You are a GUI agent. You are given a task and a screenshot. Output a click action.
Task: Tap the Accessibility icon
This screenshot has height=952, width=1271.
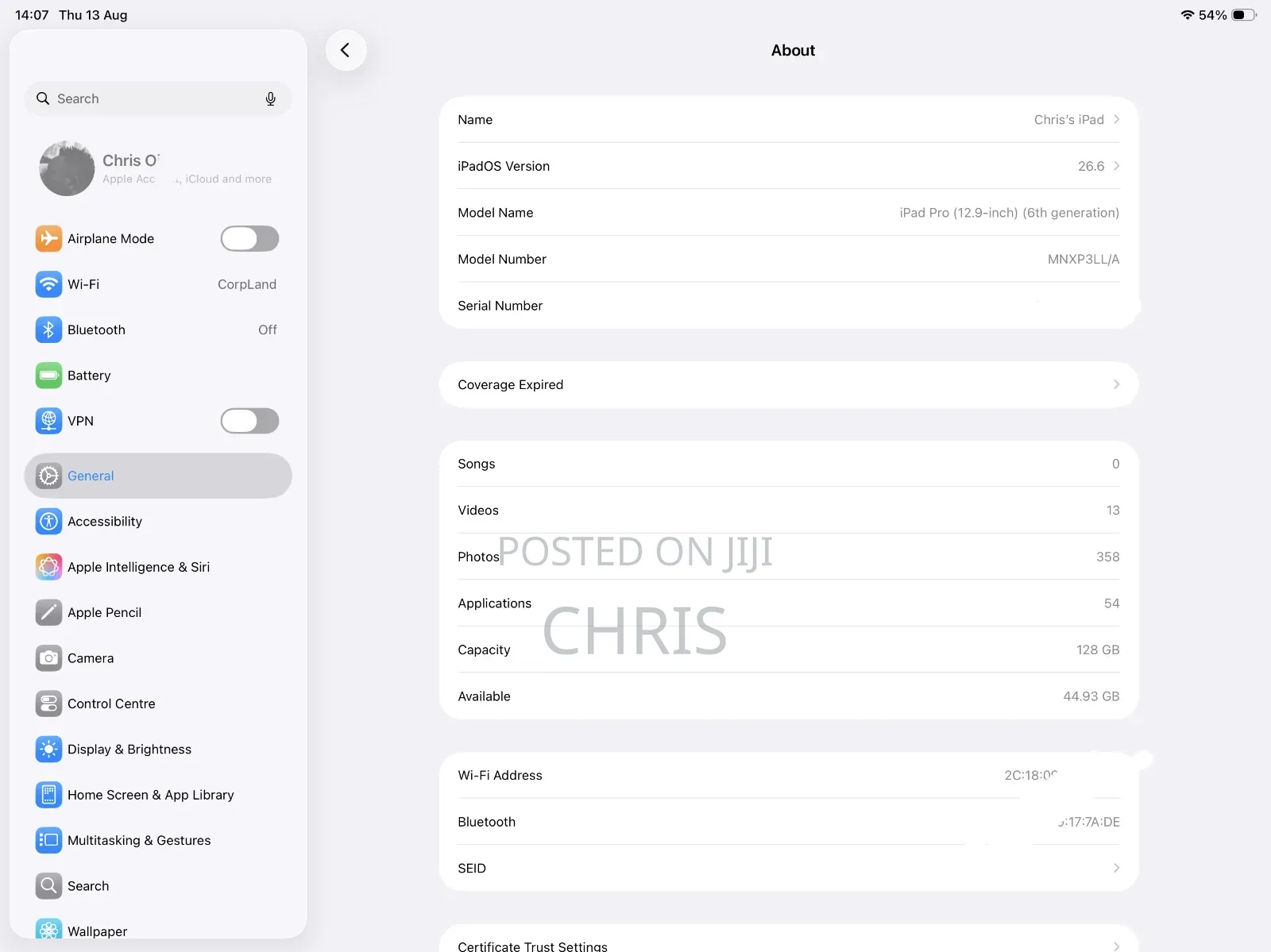point(48,522)
